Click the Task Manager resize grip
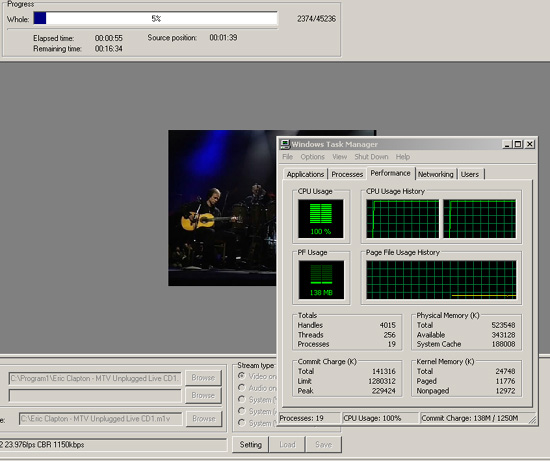Screen dimensions: 550x461 point(532,420)
